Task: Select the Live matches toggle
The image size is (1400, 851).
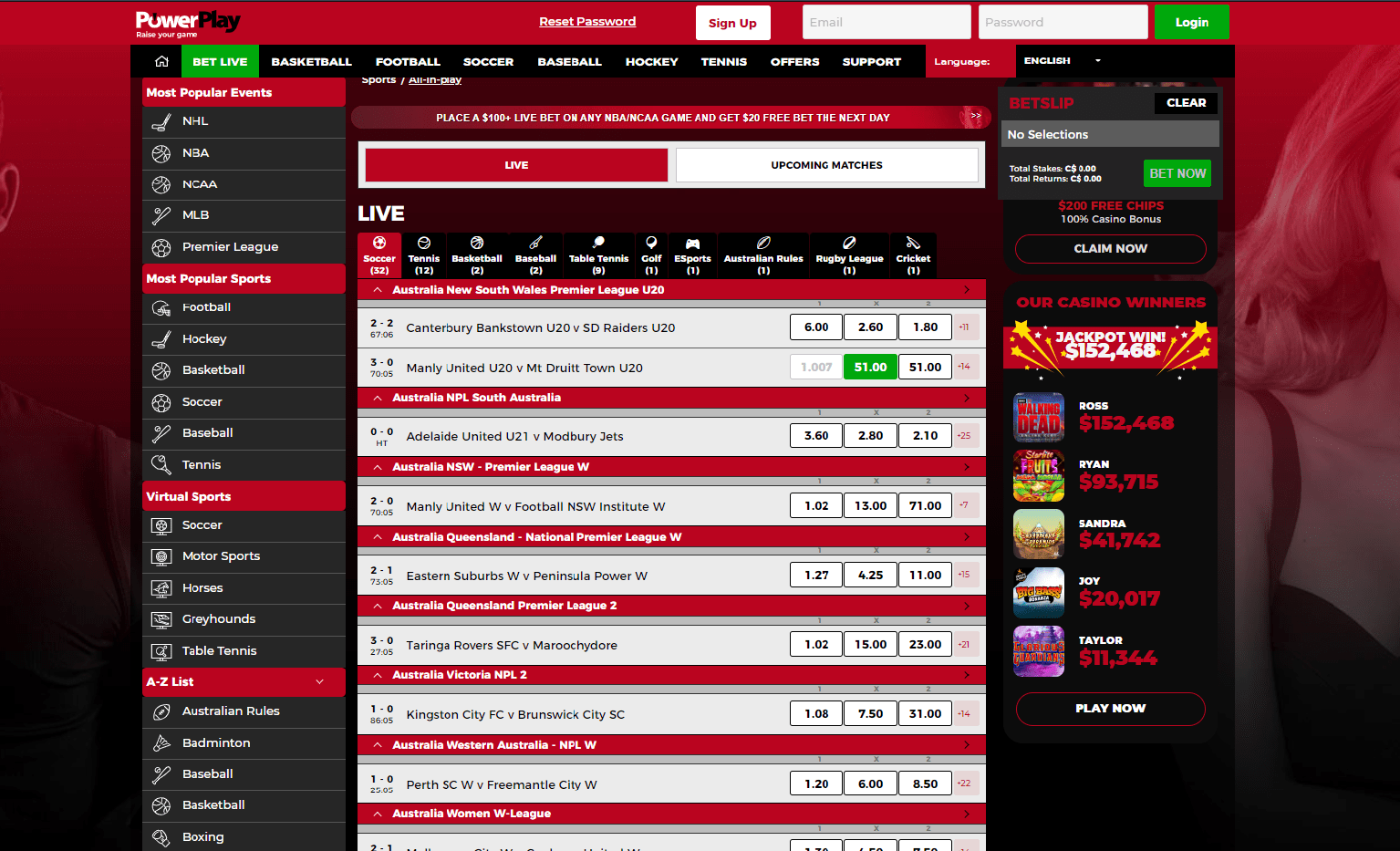Action: pos(516,165)
